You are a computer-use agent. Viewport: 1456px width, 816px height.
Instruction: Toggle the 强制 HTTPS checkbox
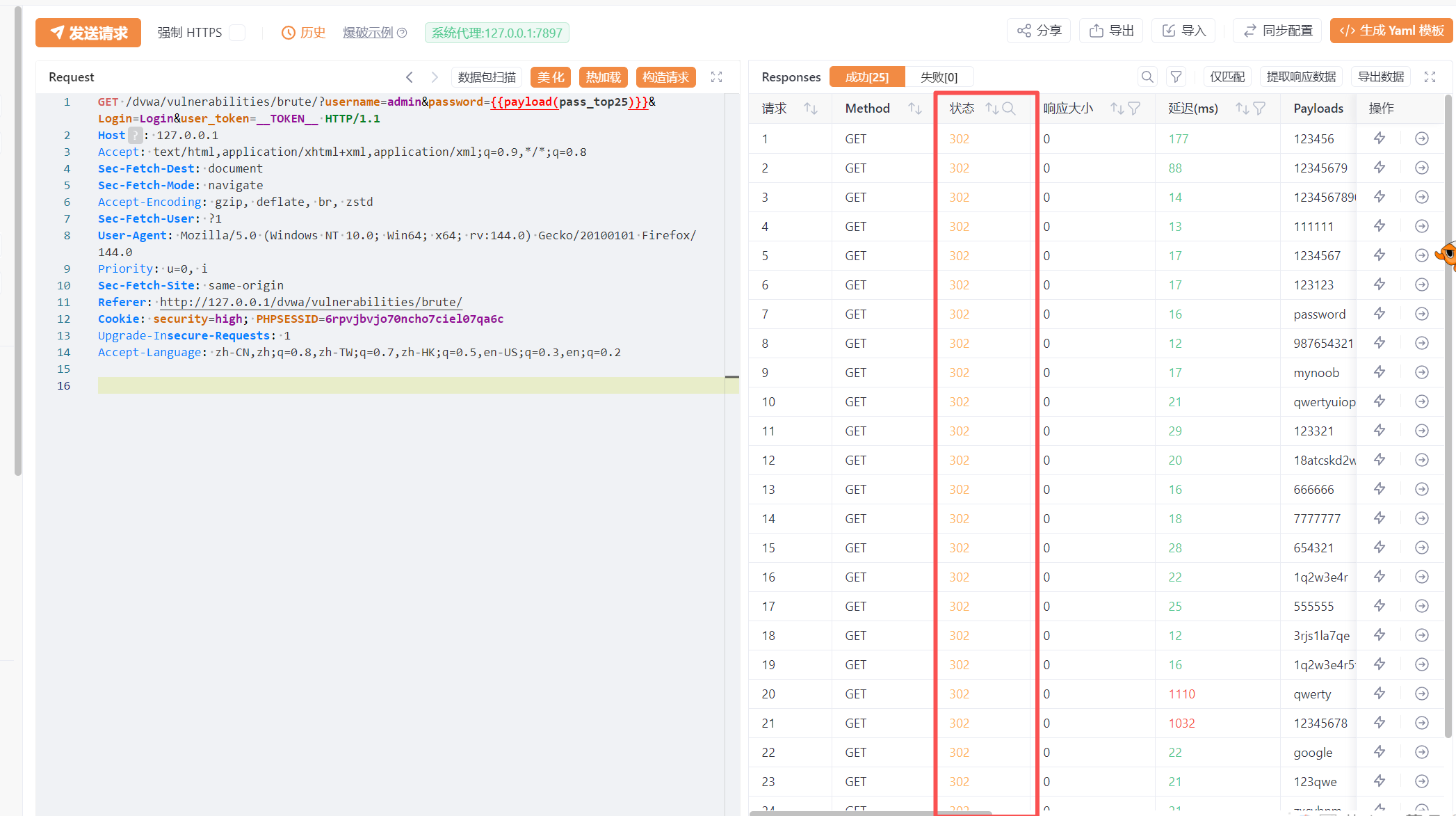[237, 33]
